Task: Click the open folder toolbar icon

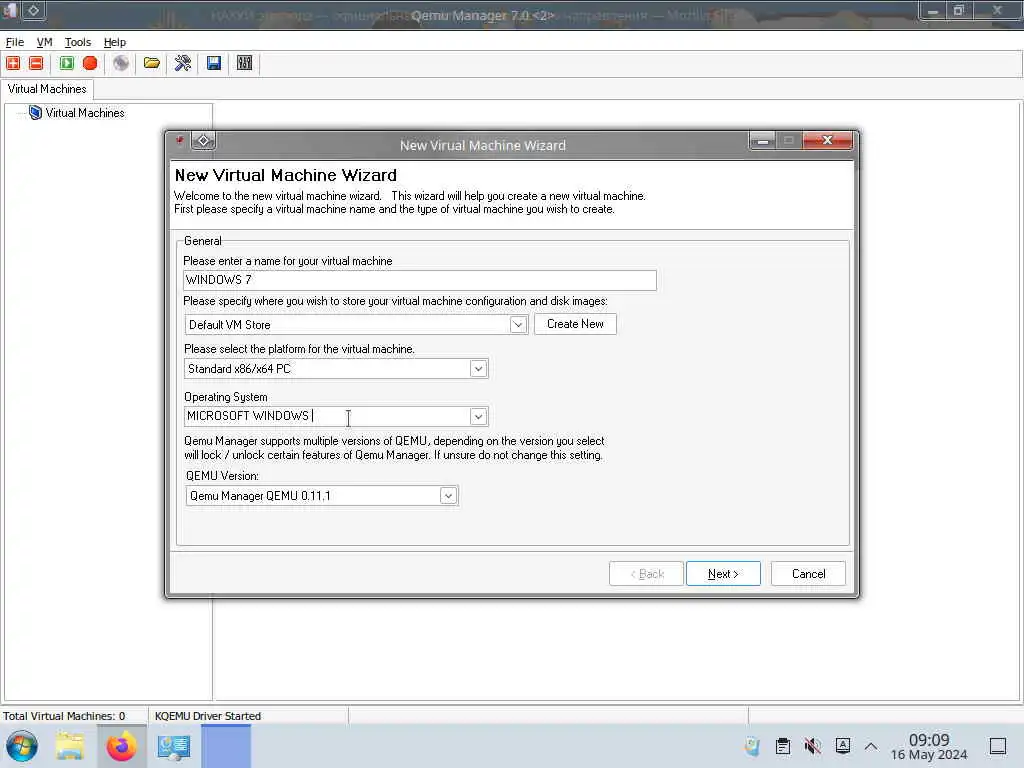Action: (x=152, y=63)
